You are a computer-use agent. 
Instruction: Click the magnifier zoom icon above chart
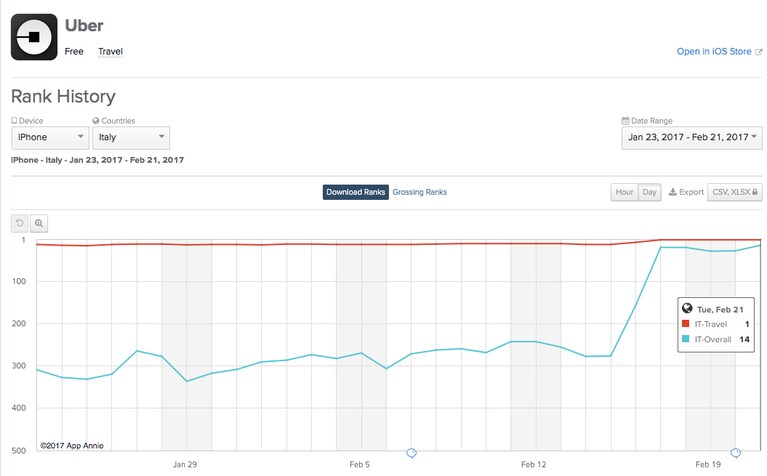[39, 224]
